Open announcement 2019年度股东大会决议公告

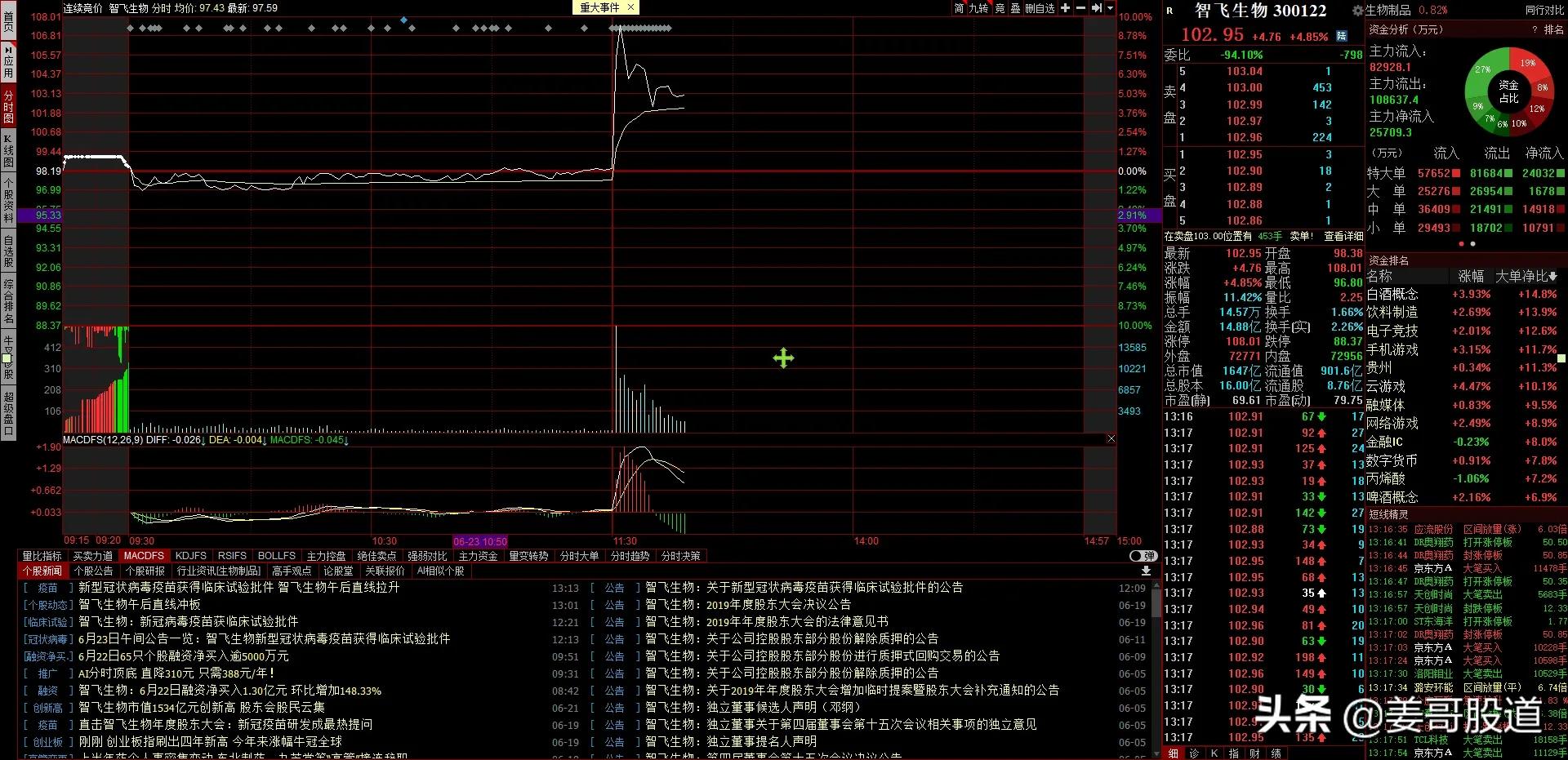tap(748, 605)
